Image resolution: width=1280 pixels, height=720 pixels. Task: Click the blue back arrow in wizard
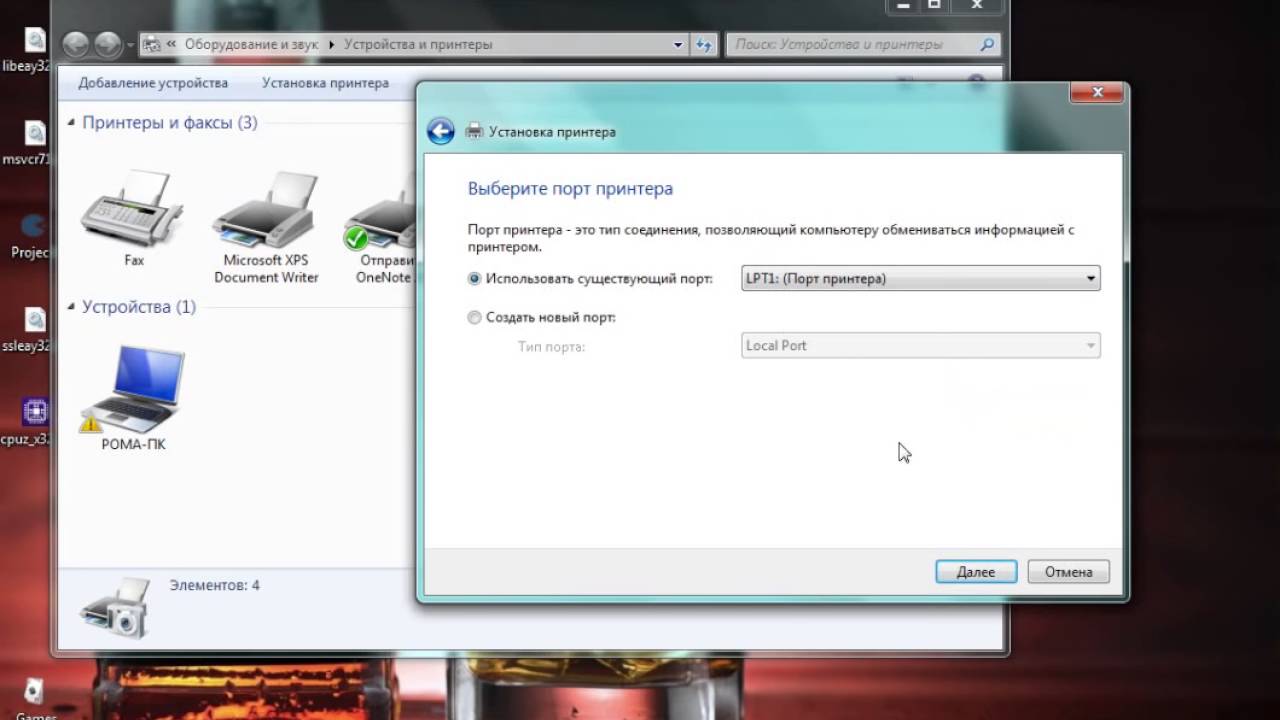[x=441, y=131]
